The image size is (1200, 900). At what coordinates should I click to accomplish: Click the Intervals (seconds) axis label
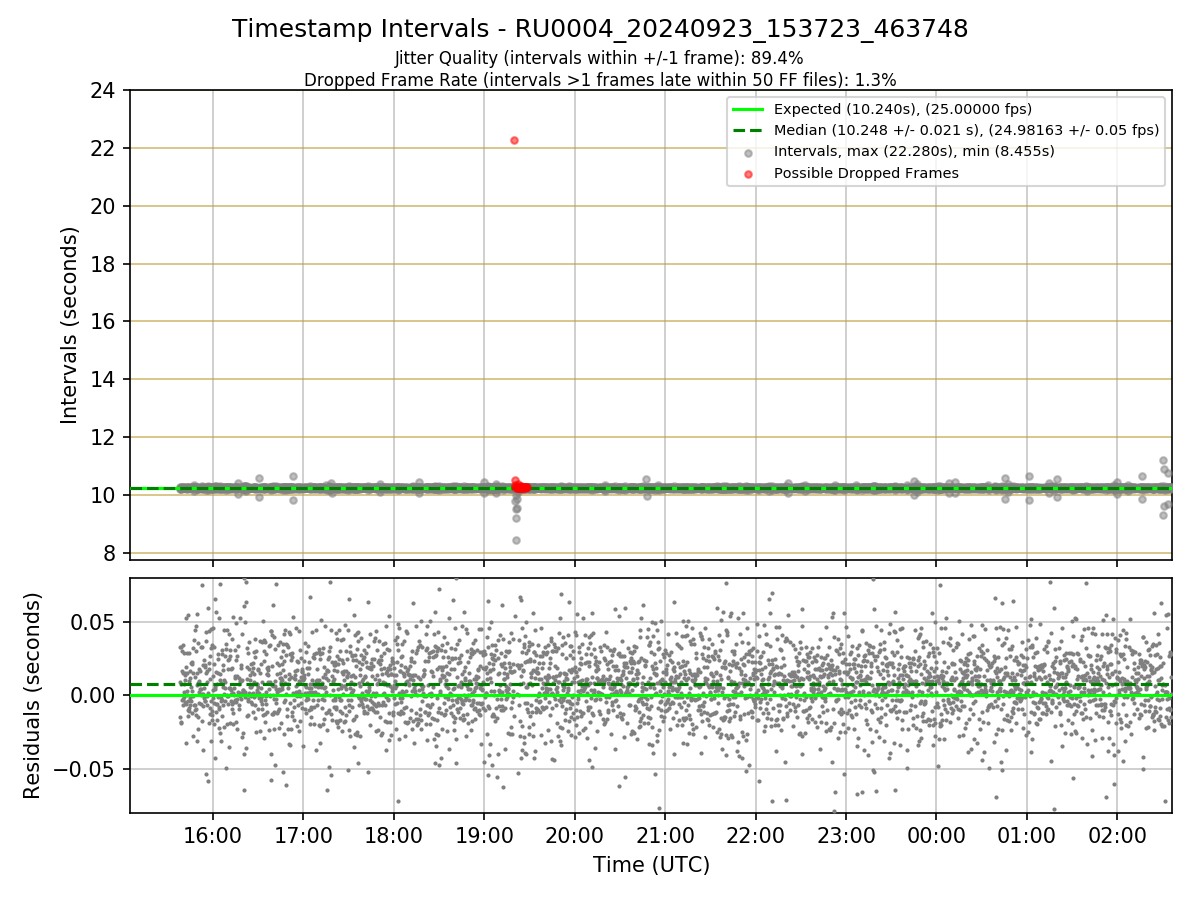70,325
